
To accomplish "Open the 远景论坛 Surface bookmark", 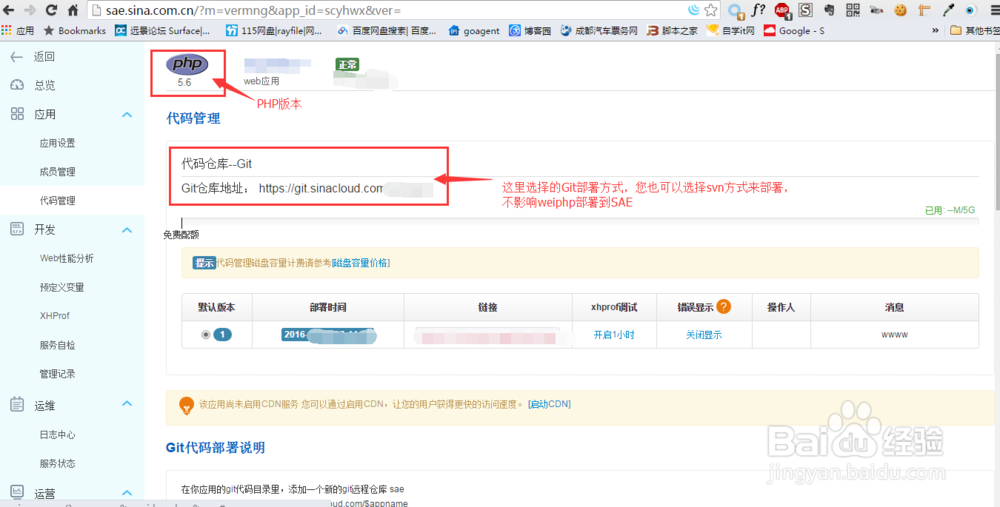I will click(x=163, y=31).
